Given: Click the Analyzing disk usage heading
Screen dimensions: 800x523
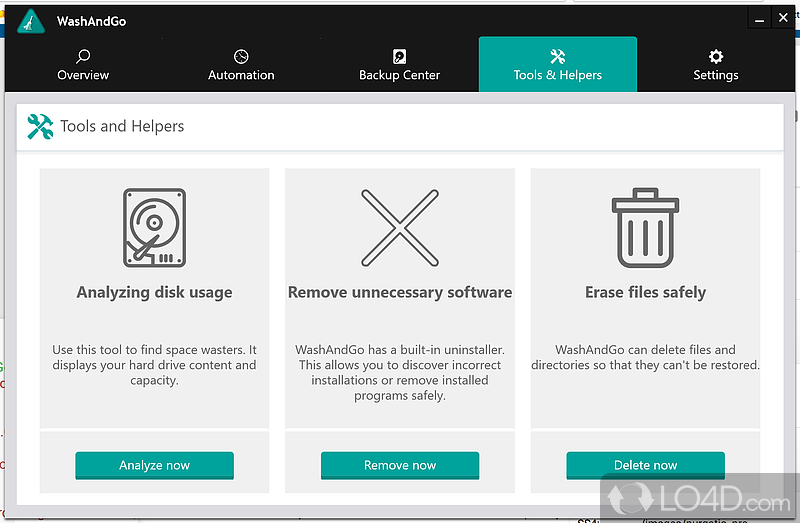Looking at the screenshot, I should (x=154, y=292).
